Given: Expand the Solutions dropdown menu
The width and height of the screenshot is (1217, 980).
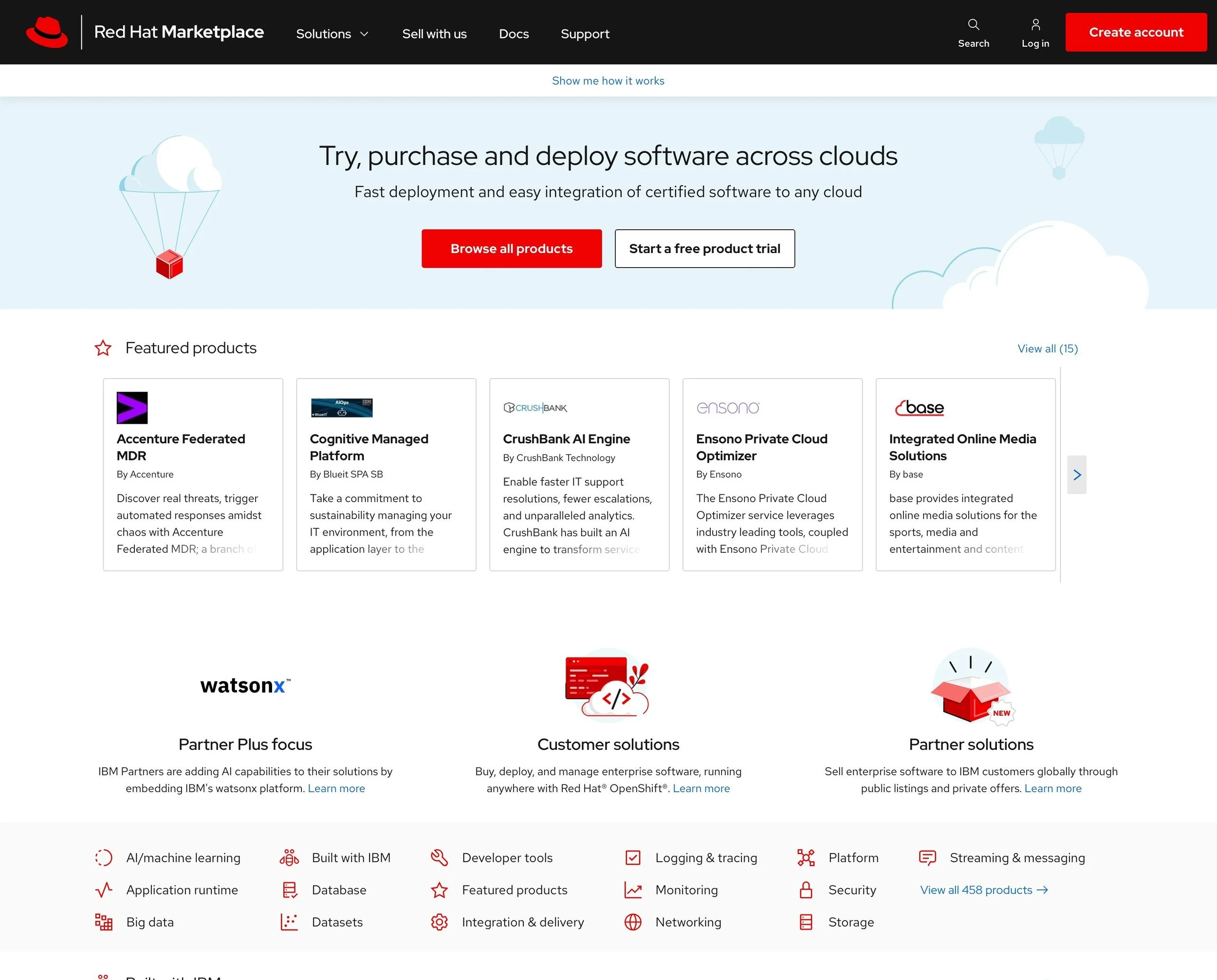Looking at the screenshot, I should pos(332,34).
